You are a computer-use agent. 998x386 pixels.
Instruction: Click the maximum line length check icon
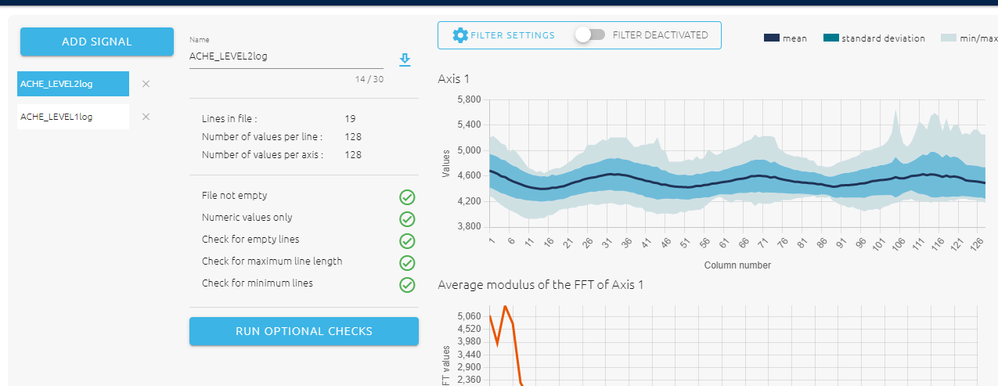407,262
